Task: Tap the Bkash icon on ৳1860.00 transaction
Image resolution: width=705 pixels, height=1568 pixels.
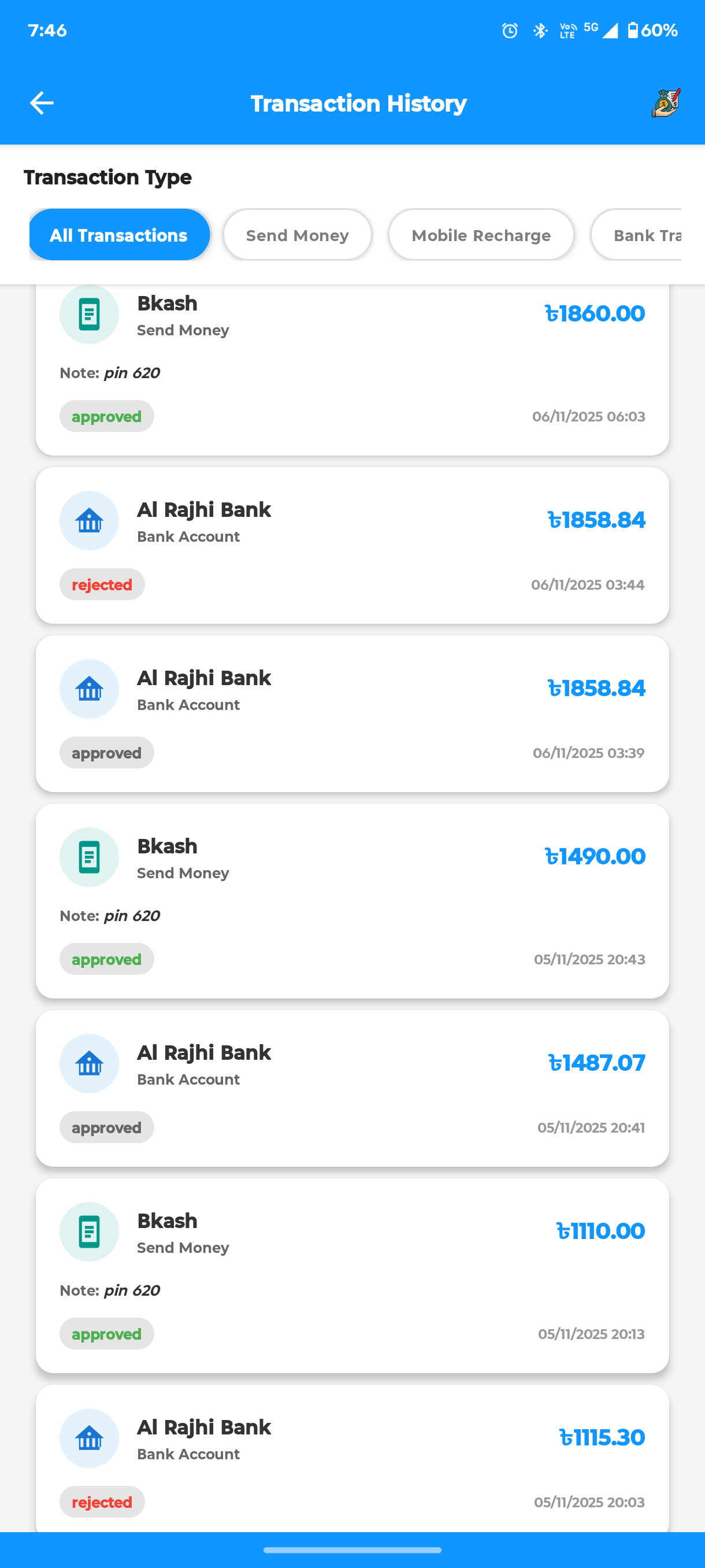Action: [89, 314]
